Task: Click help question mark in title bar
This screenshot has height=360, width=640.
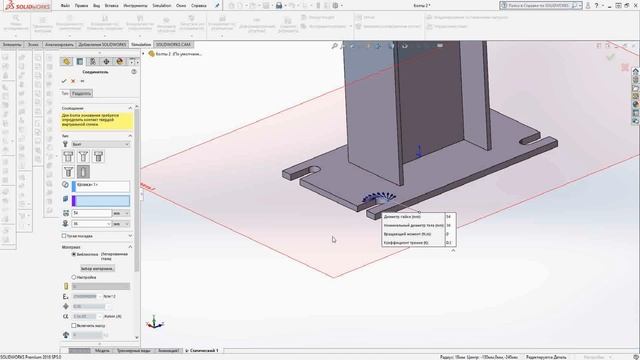Action: click(596, 6)
